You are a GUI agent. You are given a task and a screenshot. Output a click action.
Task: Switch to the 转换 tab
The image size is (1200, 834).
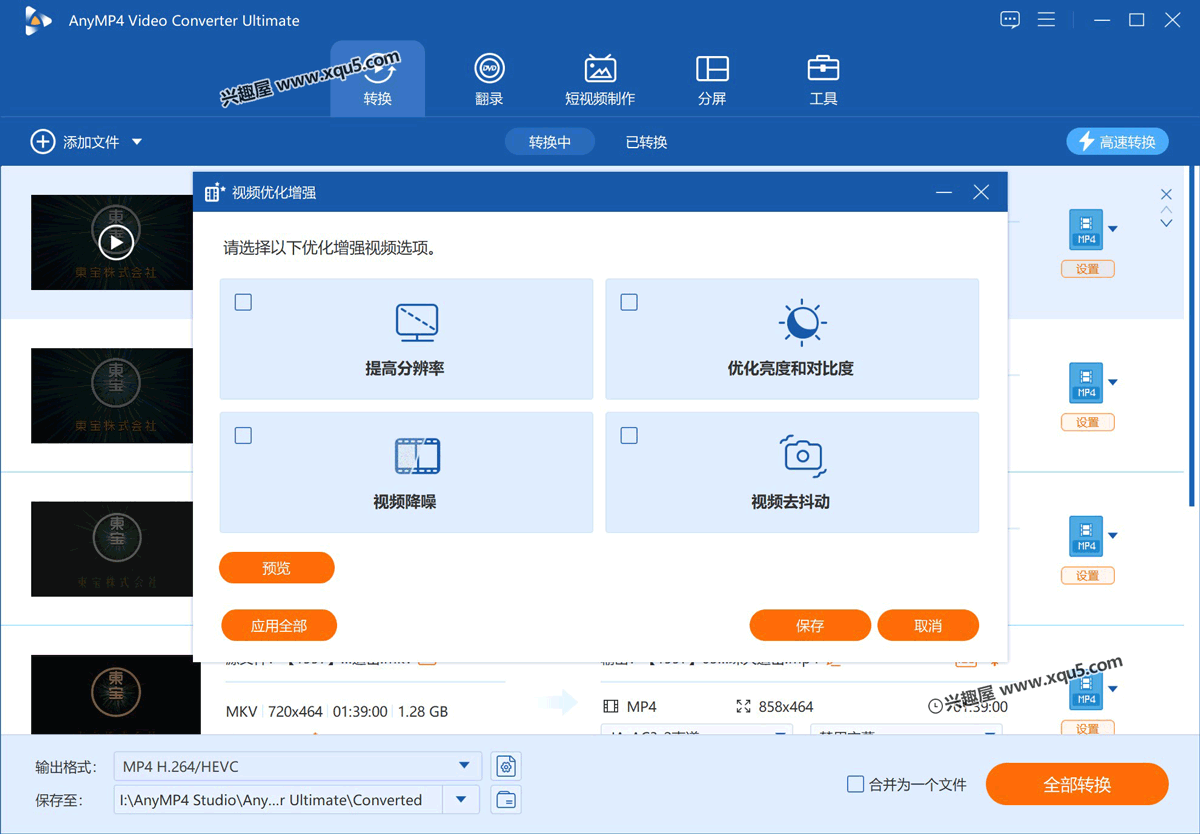[x=378, y=79]
